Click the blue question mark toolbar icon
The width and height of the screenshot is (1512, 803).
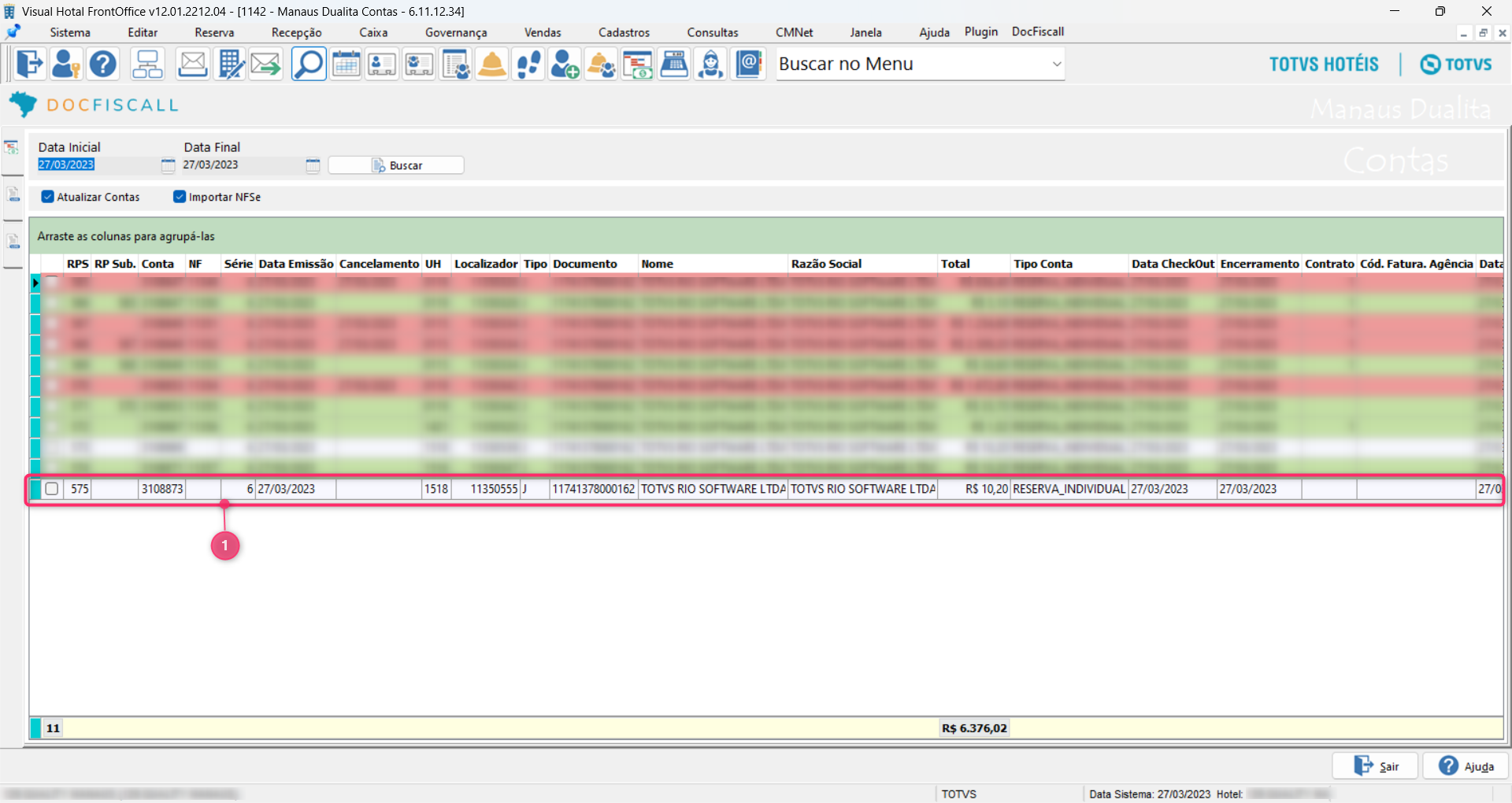103,64
